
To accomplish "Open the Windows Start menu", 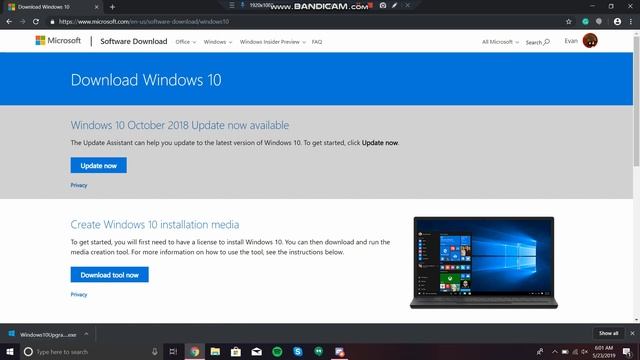I will coord(10,351).
